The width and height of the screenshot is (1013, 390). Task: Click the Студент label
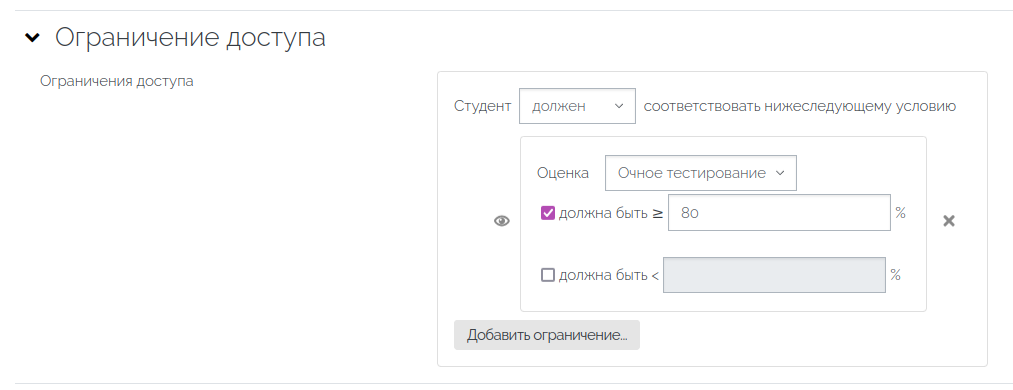tap(483, 106)
